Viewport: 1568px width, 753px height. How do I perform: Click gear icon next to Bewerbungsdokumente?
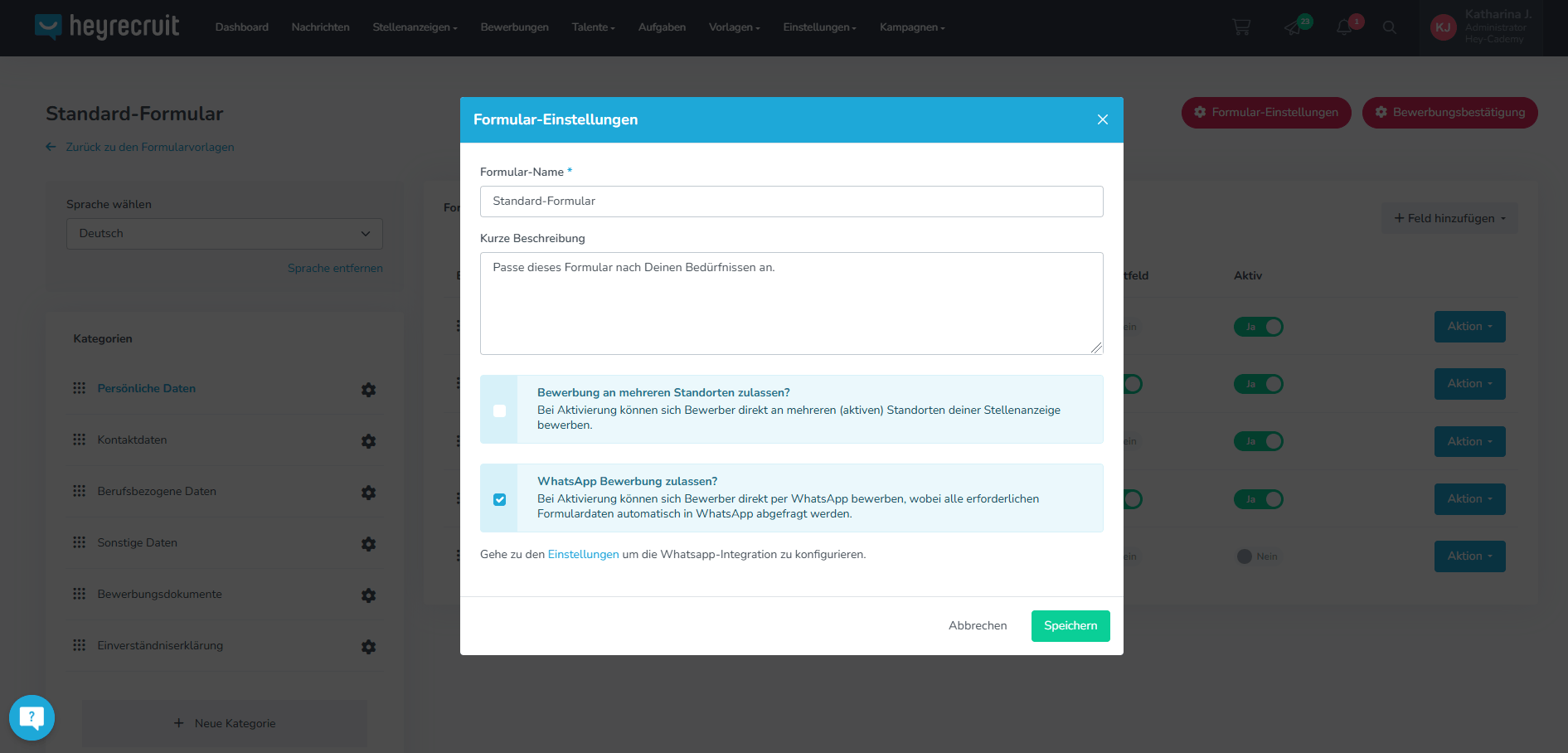coord(369,595)
